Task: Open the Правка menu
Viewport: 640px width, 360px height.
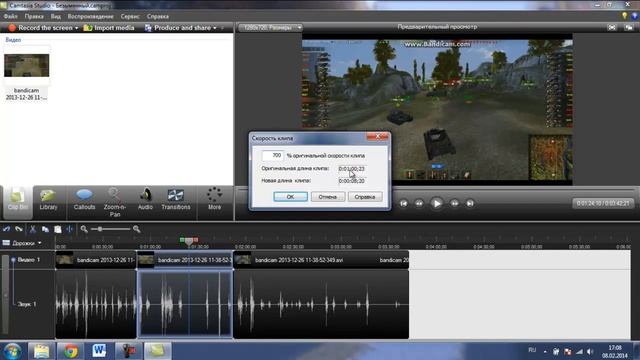Action: click(x=34, y=16)
